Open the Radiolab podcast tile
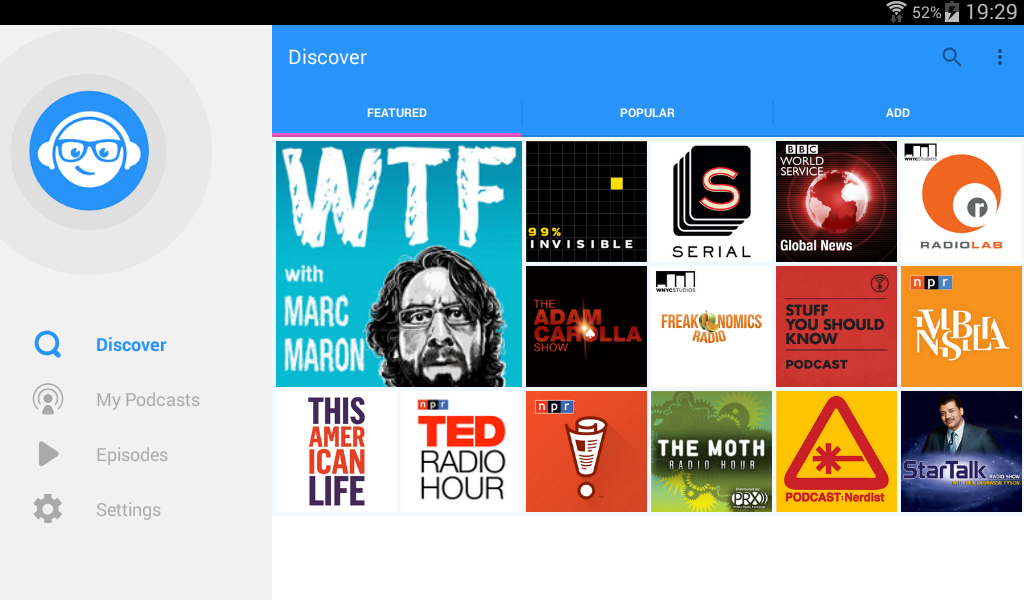 961,201
